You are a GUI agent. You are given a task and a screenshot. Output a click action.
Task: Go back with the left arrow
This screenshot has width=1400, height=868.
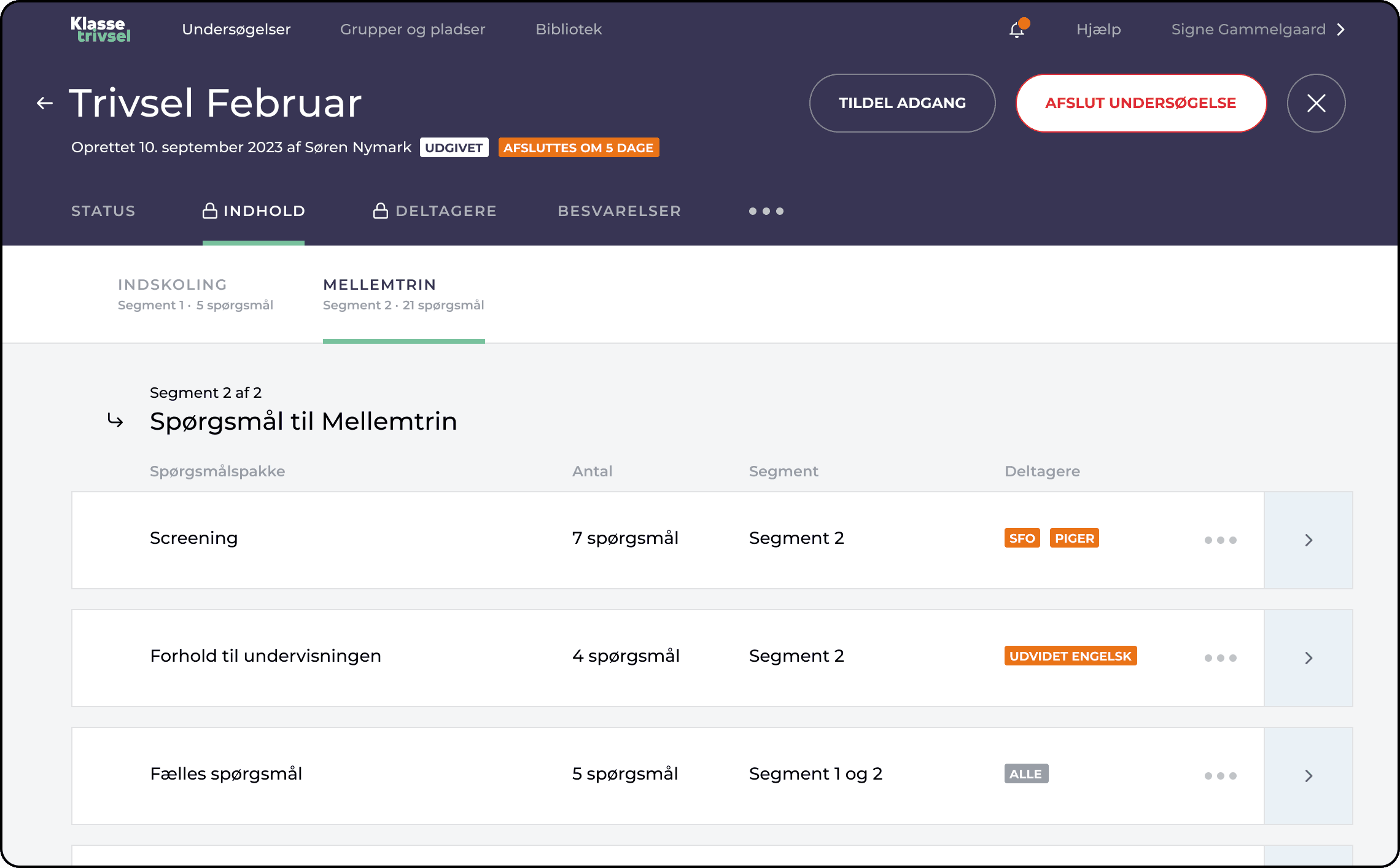click(x=45, y=103)
